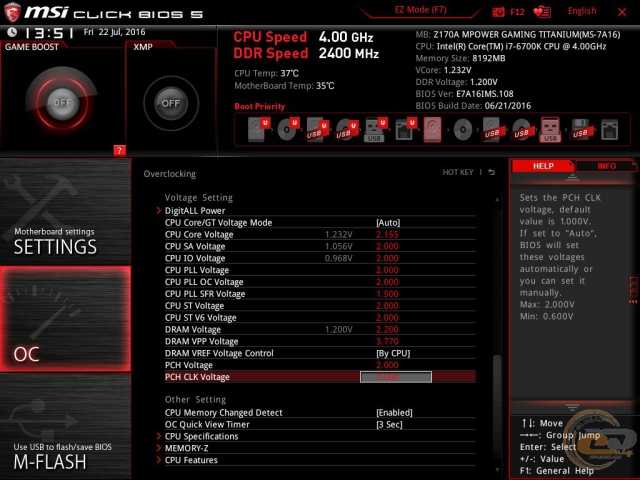The width and height of the screenshot is (640, 480).
Task: Select the legacy USB hard disk boot icon
Action: pyautogui.click(x=492, y=129)
